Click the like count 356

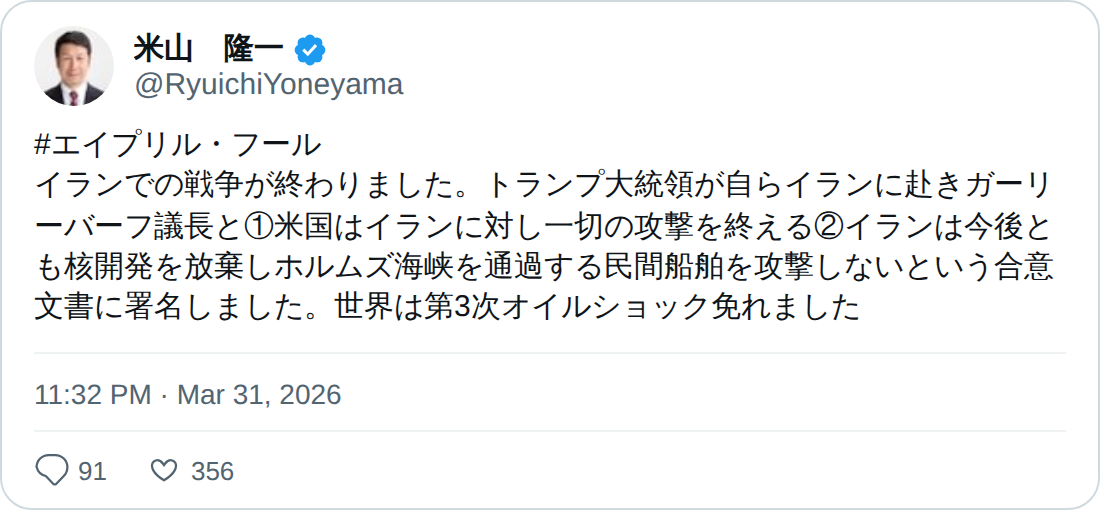[x=212, y=471]
